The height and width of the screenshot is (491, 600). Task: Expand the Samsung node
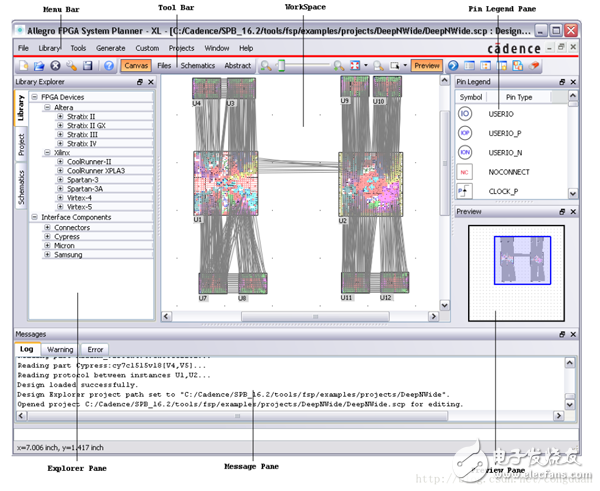pyautogui.click(x=47, y=254)
